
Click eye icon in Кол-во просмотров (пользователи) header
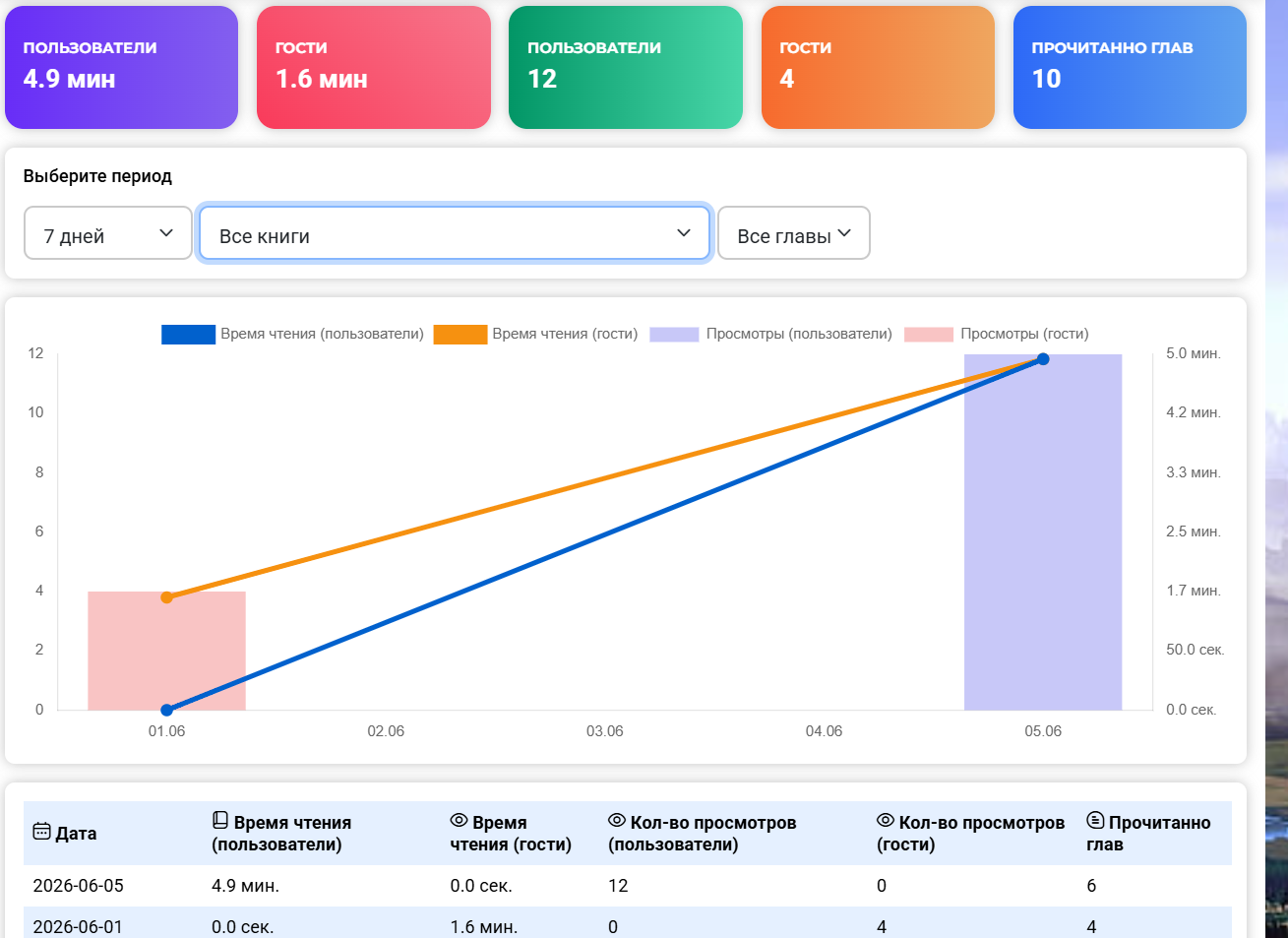click(x=617, y=820)
